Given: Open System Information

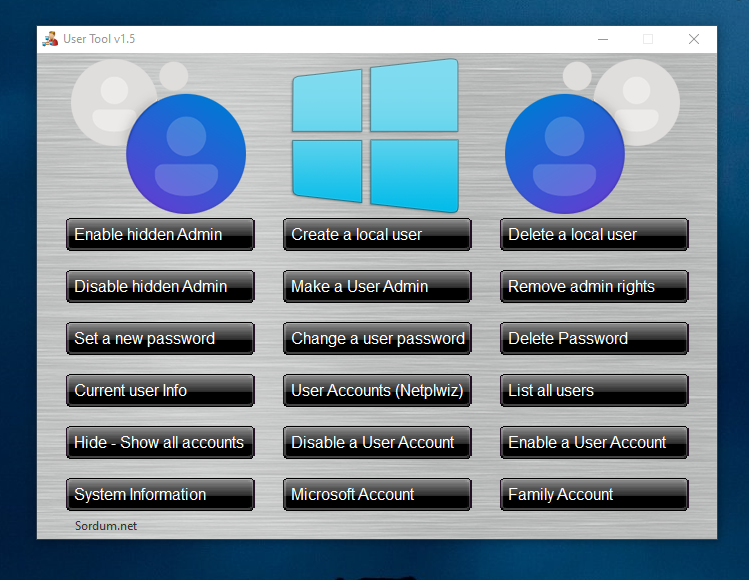Looking at the screenshot, I should click(160, 495).
